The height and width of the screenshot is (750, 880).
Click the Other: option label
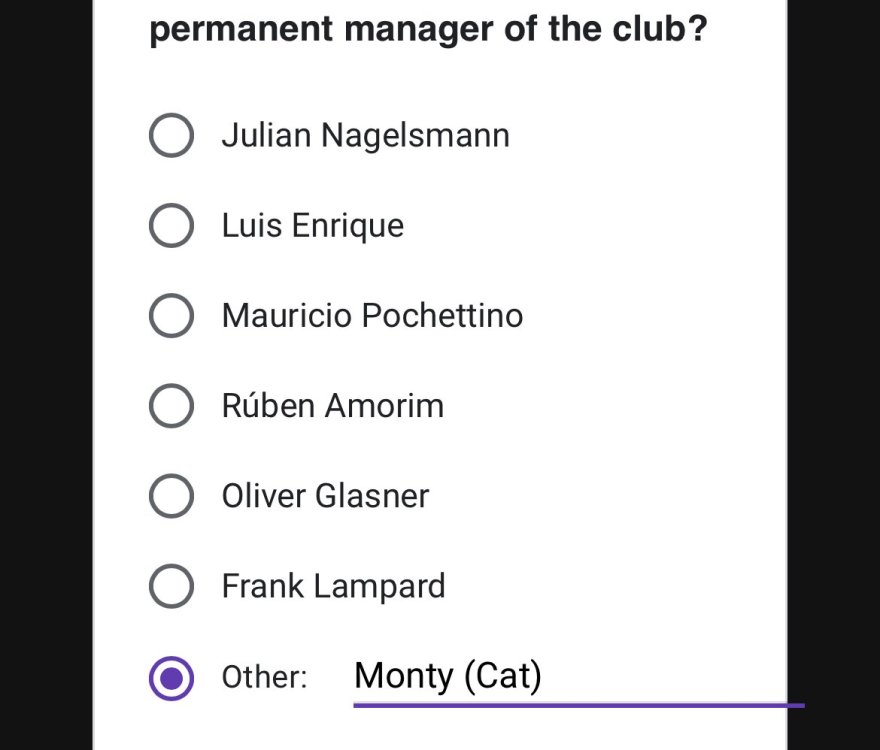(x=264, y=677)
